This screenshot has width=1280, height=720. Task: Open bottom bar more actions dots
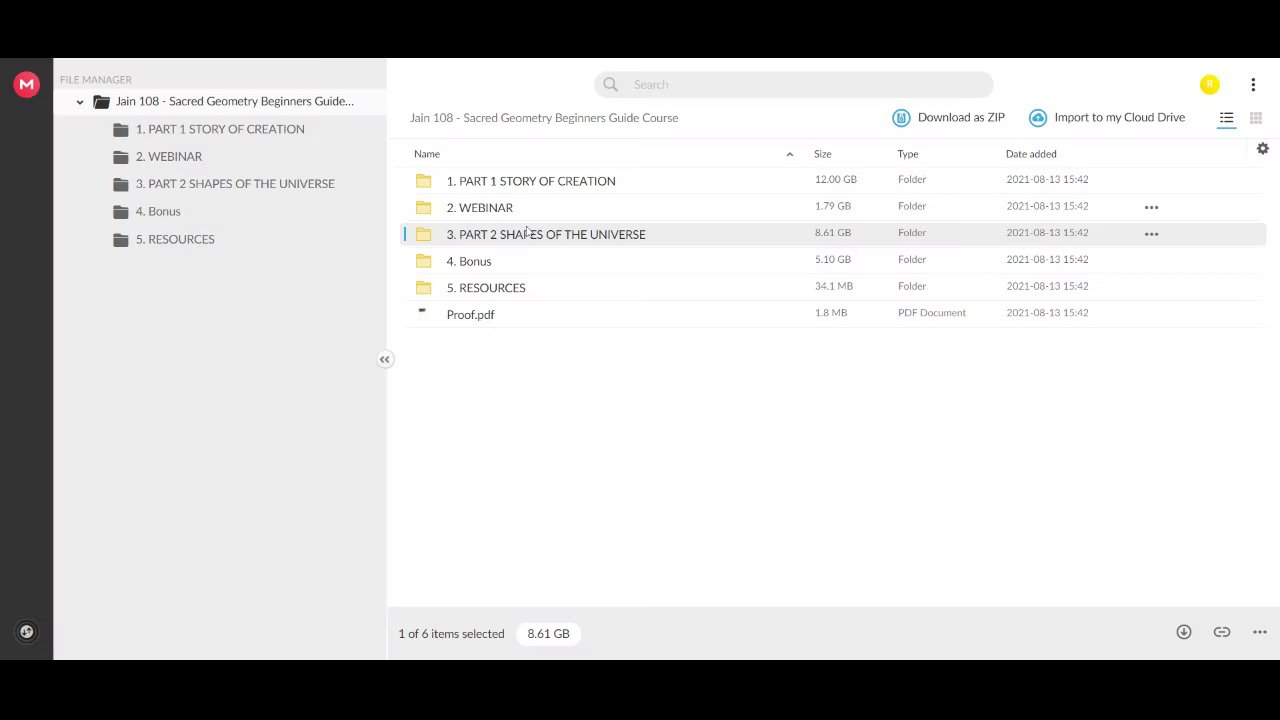click(x=1260, y=632)
